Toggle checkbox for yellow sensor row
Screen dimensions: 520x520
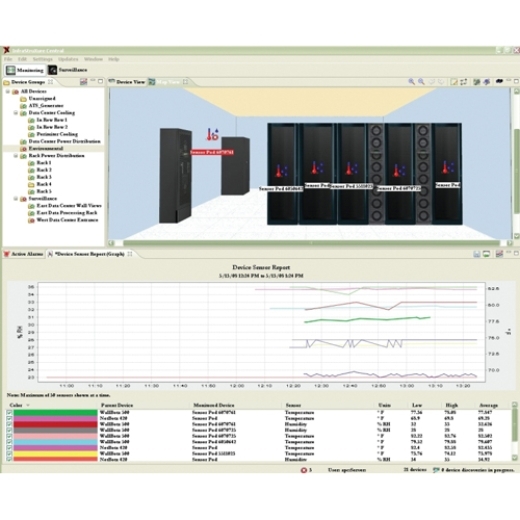point(9,453)
